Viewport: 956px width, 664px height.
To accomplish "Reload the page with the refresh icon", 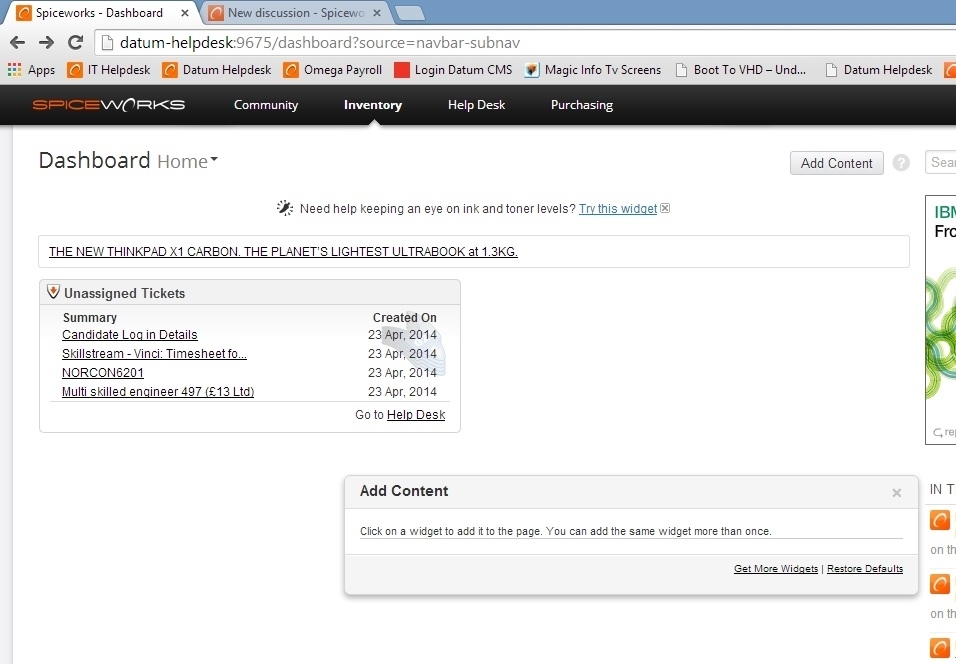I will [74, 42].
